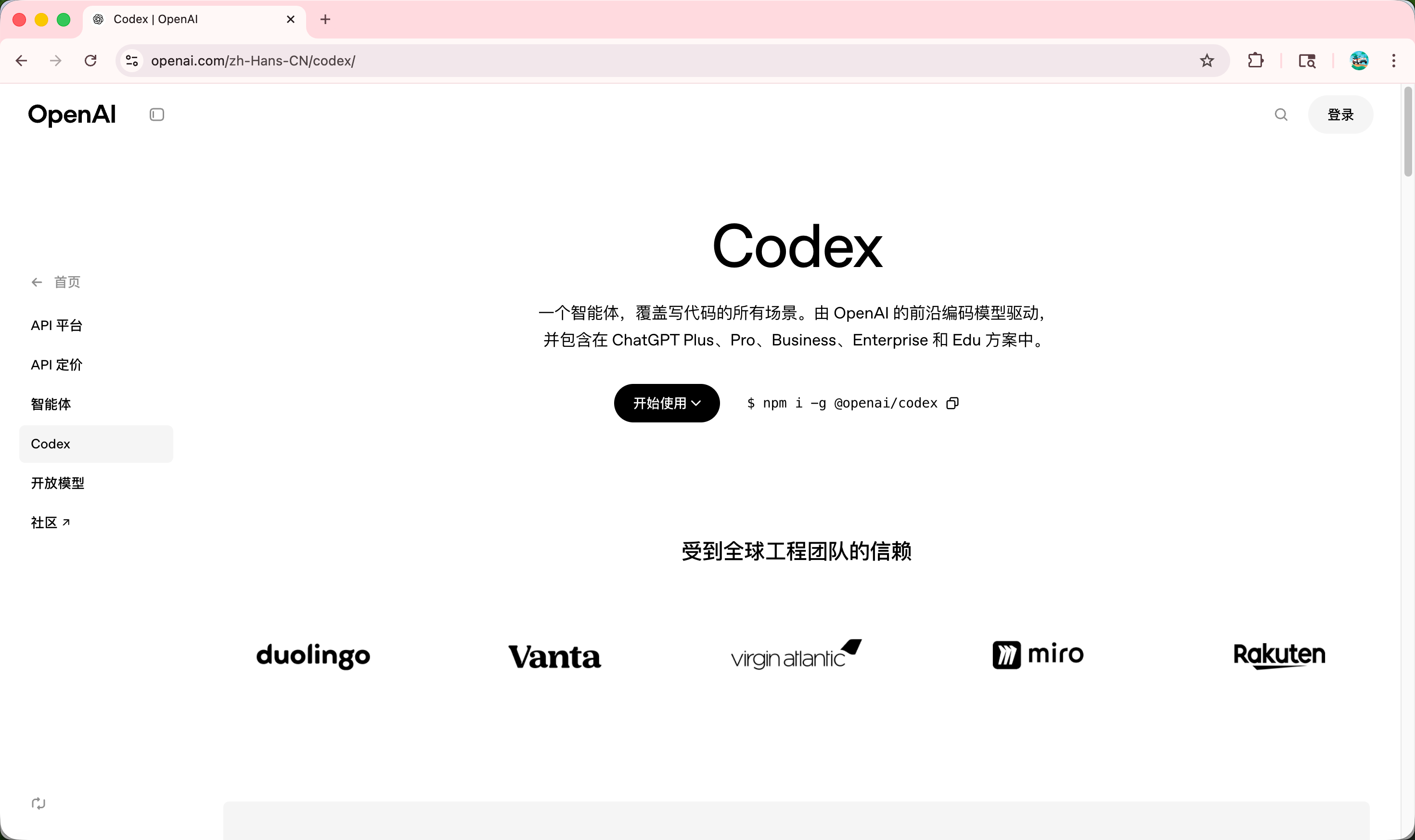Bookmark this page with the star icon
This screenshot has width=1415, height=840.
click(x=1207, y=61)
